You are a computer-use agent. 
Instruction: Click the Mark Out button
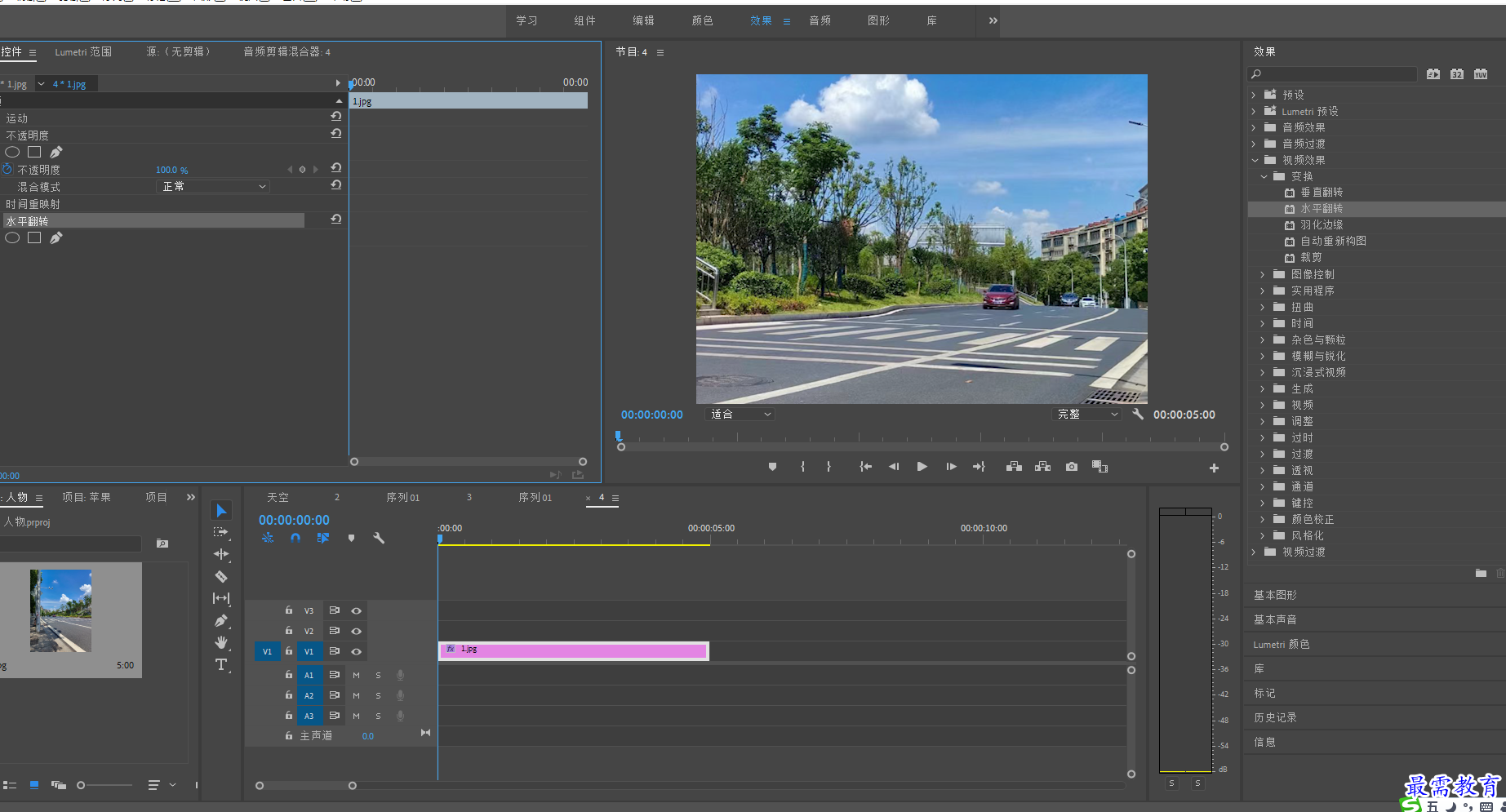(829, 467)
